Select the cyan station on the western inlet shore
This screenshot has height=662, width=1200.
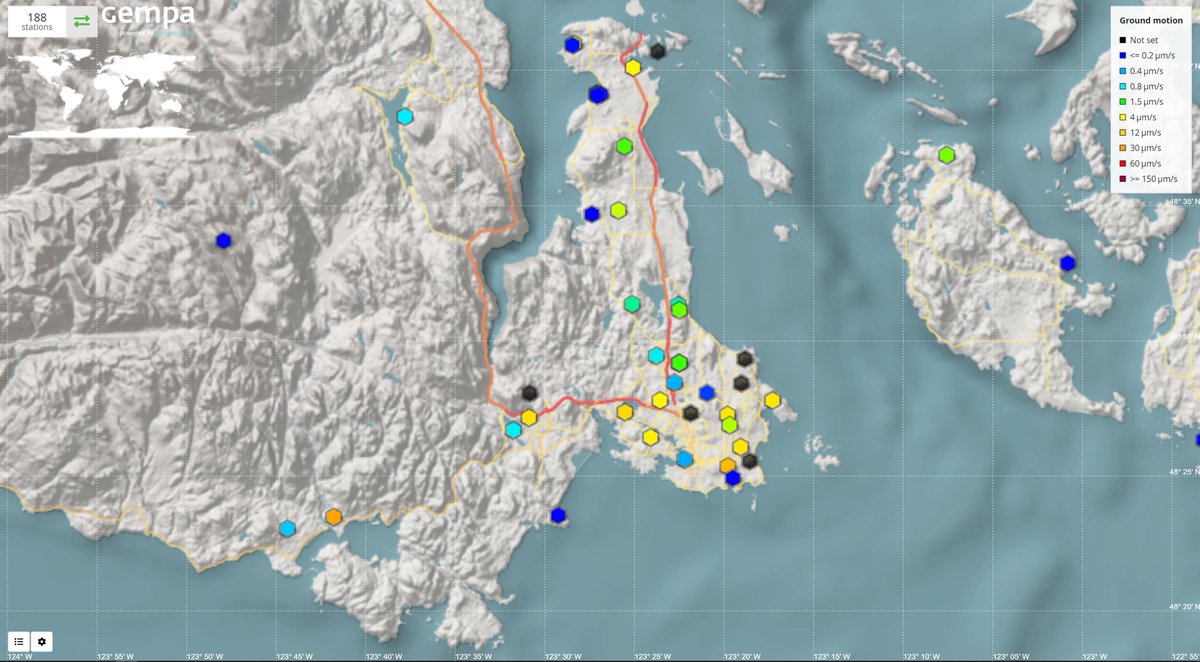[x=513, y=430]
